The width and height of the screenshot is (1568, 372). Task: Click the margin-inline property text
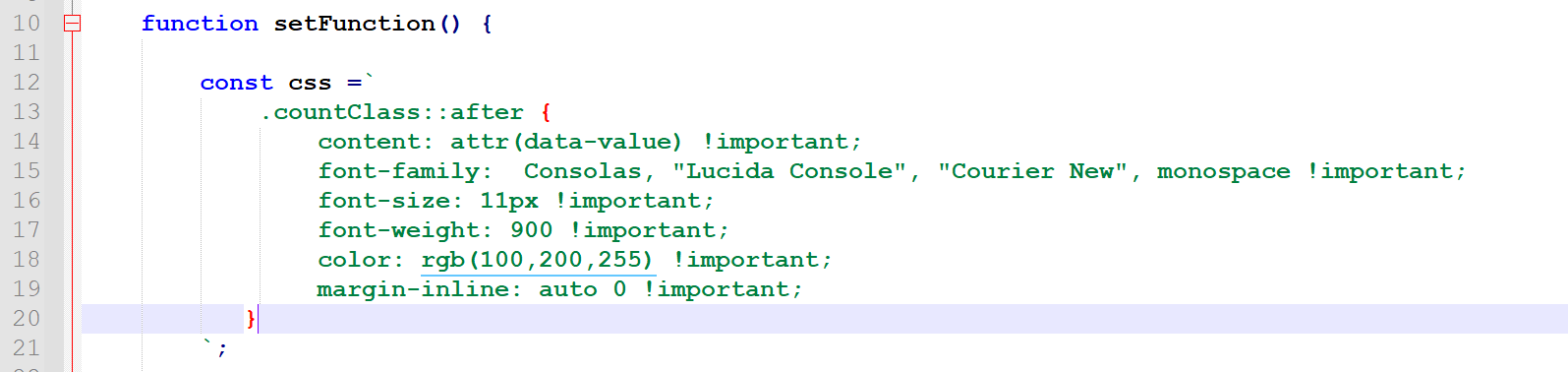[413, 289]
